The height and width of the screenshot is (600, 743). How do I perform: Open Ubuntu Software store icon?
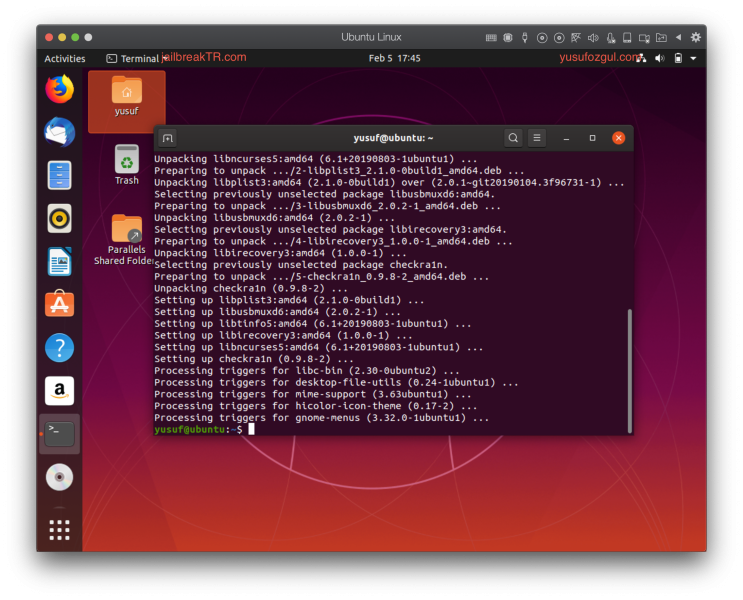[x=59, y=304]
